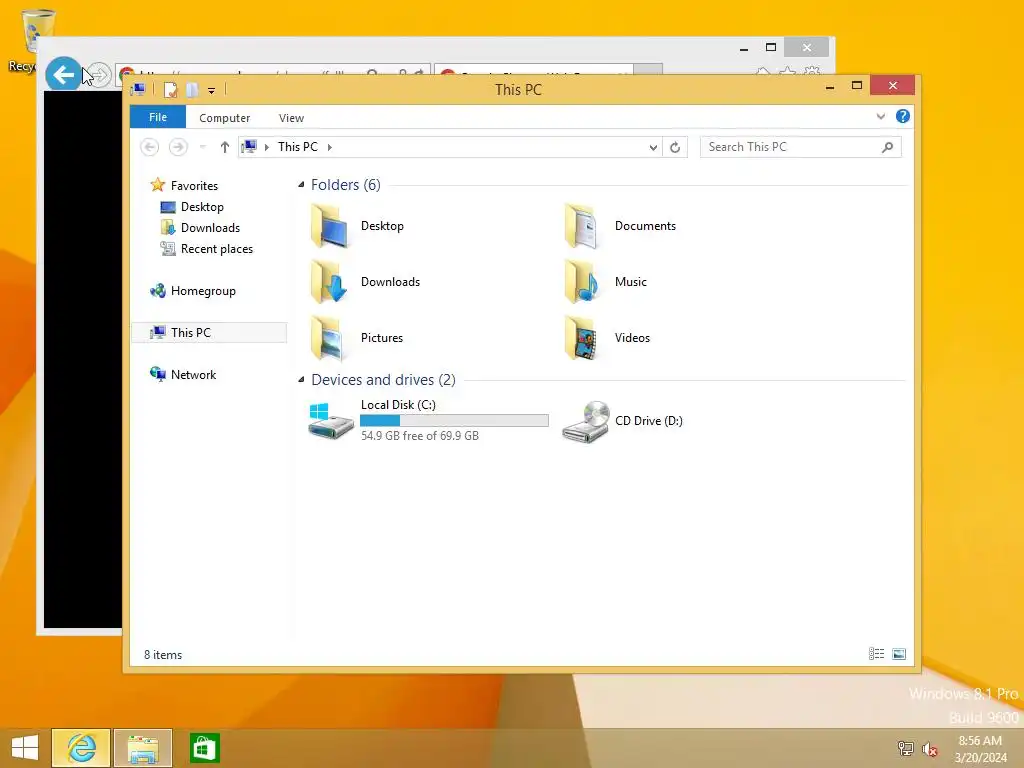This screenshot has height=768, width=1024.
Task: Click breadcrumb arrow after This PC
Action: point(330,148)
